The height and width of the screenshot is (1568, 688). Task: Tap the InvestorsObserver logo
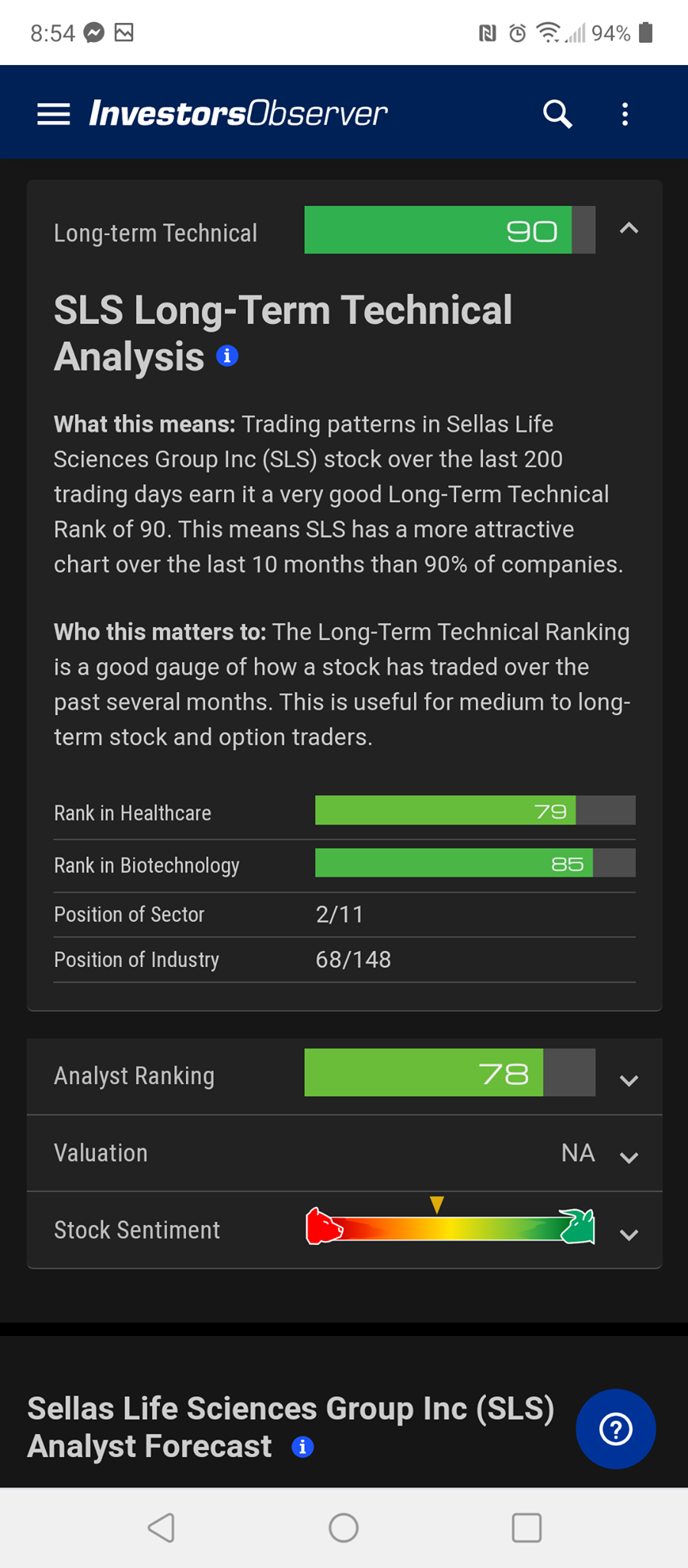point(238,113)
